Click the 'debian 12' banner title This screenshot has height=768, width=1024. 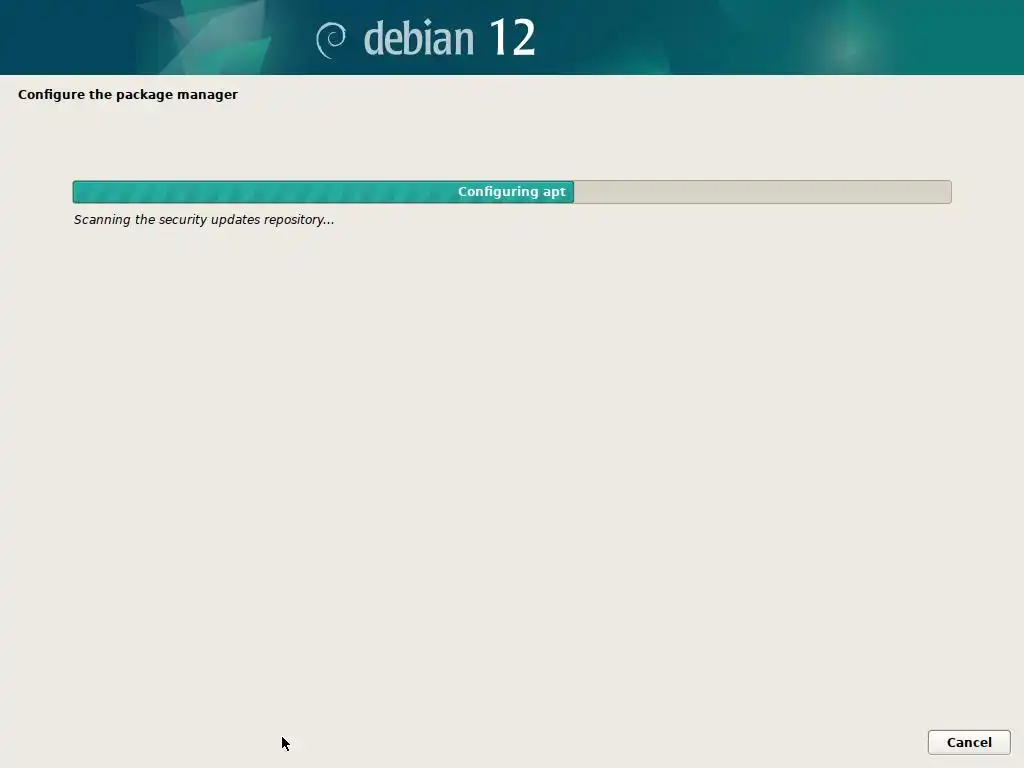449,38
